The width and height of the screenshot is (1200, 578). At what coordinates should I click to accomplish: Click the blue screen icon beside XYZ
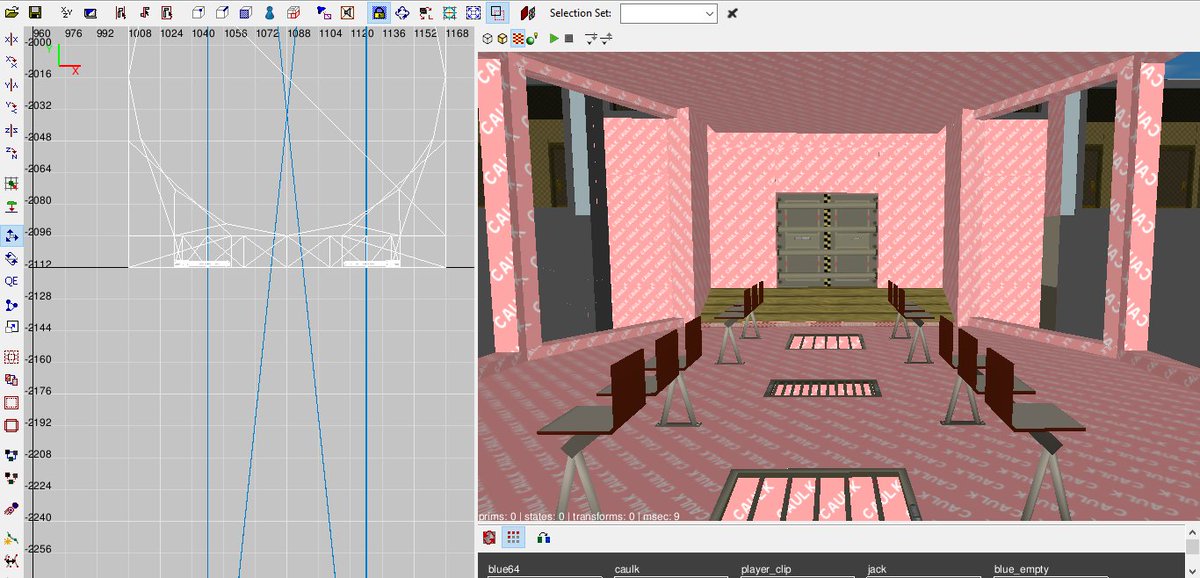click(x=90, y=13)
